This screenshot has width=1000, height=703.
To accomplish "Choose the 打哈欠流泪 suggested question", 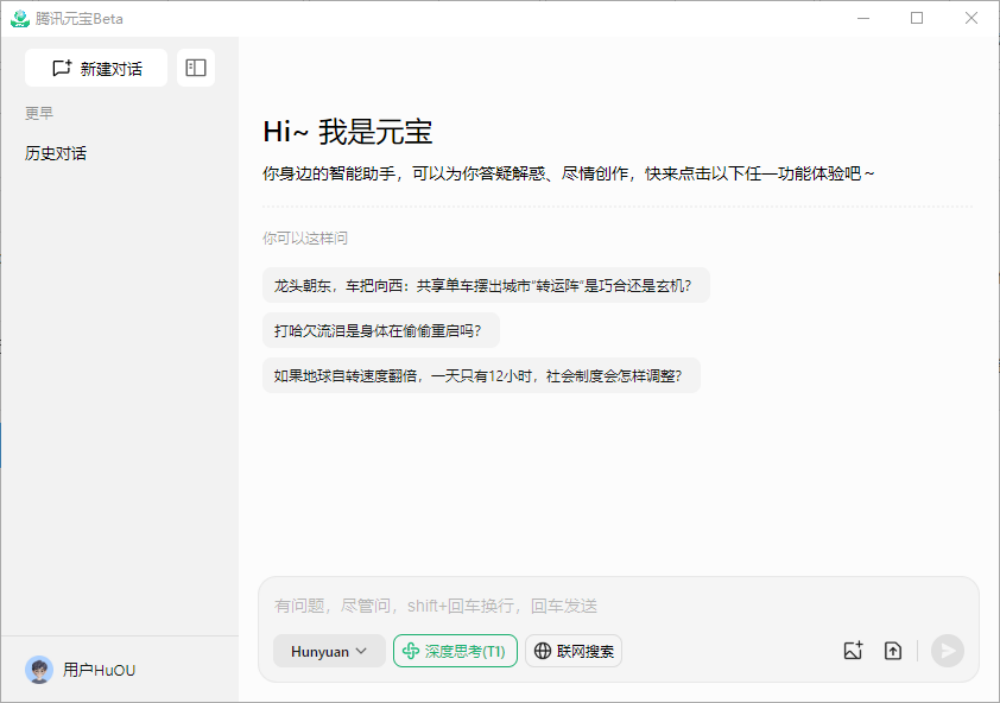I will 380,330.
